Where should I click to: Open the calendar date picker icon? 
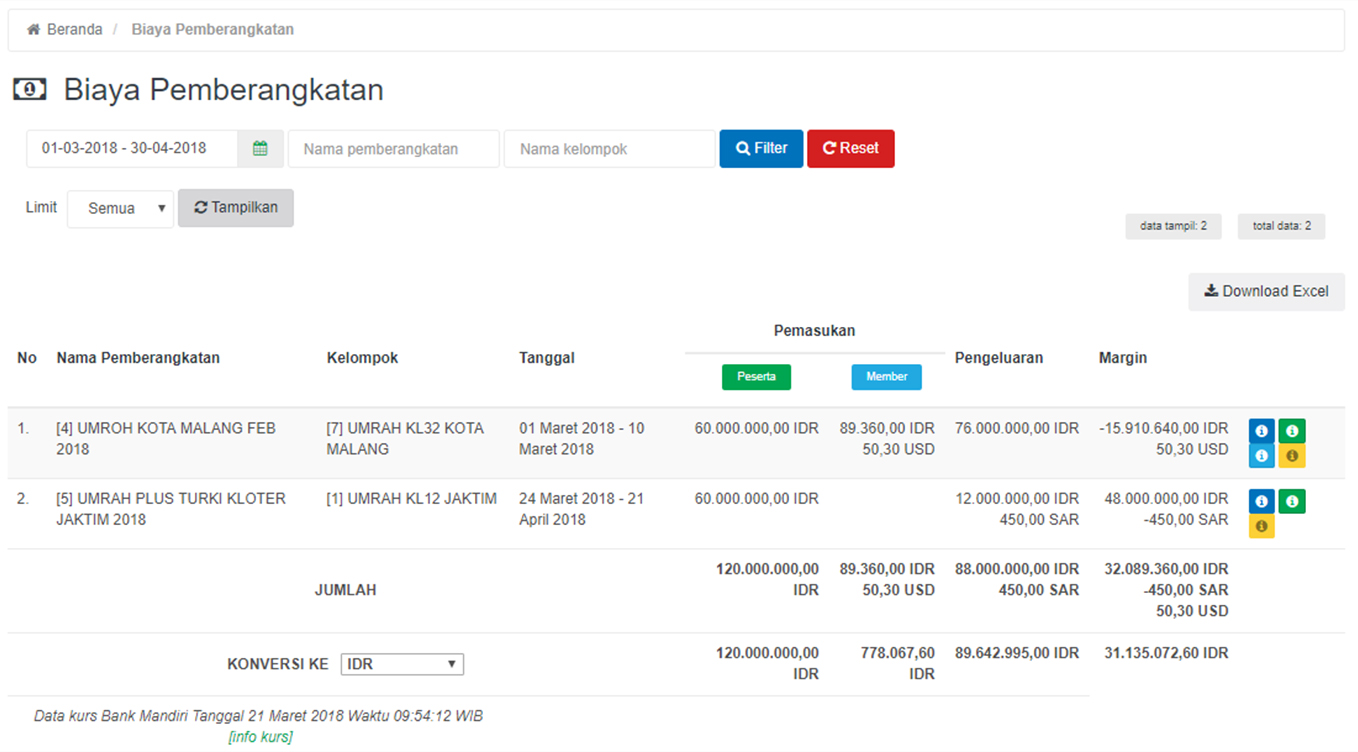pos(260,149)
